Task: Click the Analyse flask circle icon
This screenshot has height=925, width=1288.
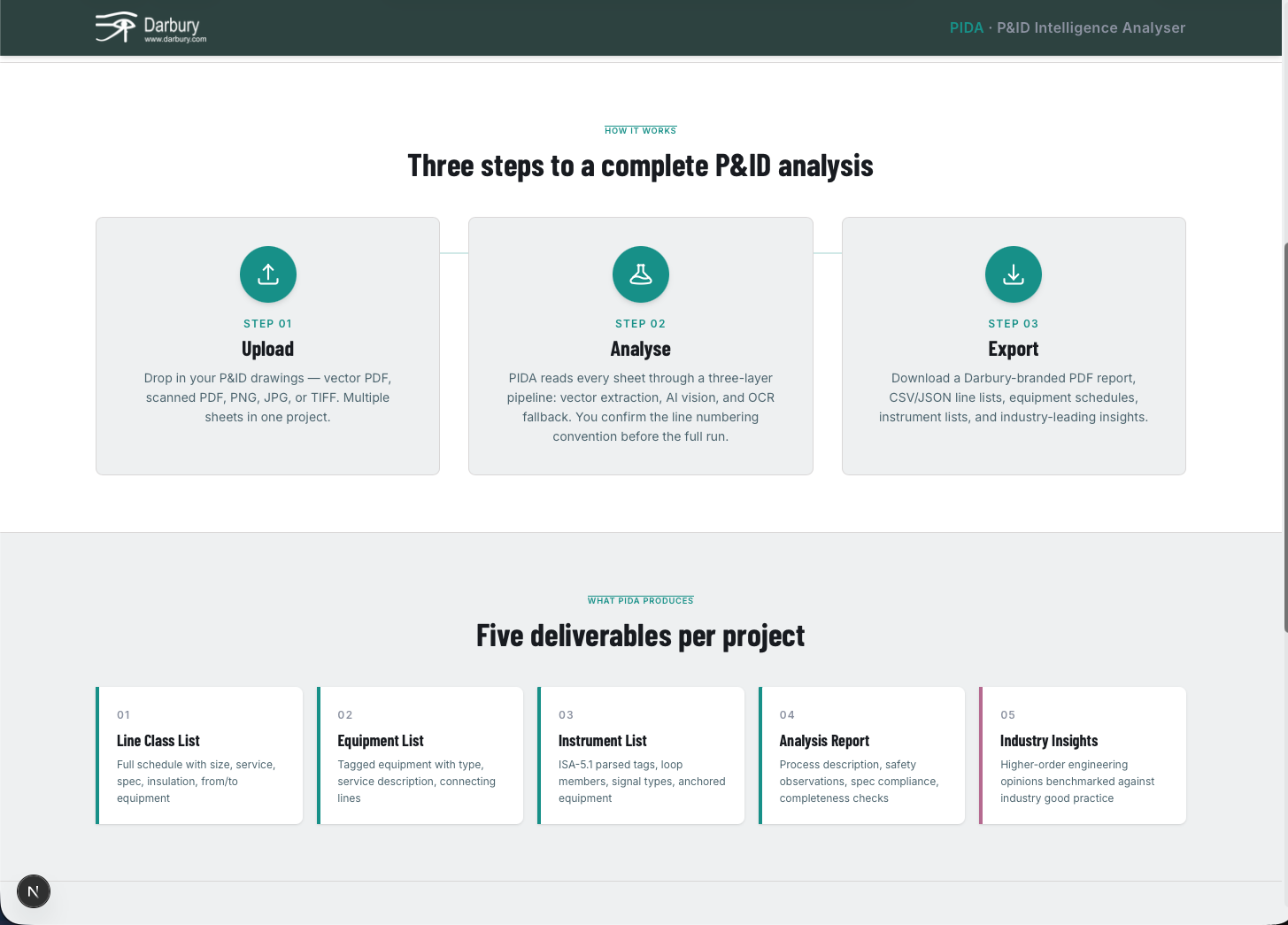Action: tap(641, 274)
